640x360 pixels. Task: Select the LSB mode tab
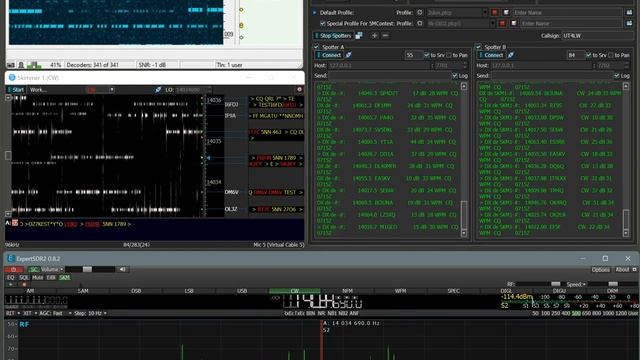(x=189, y=291)
